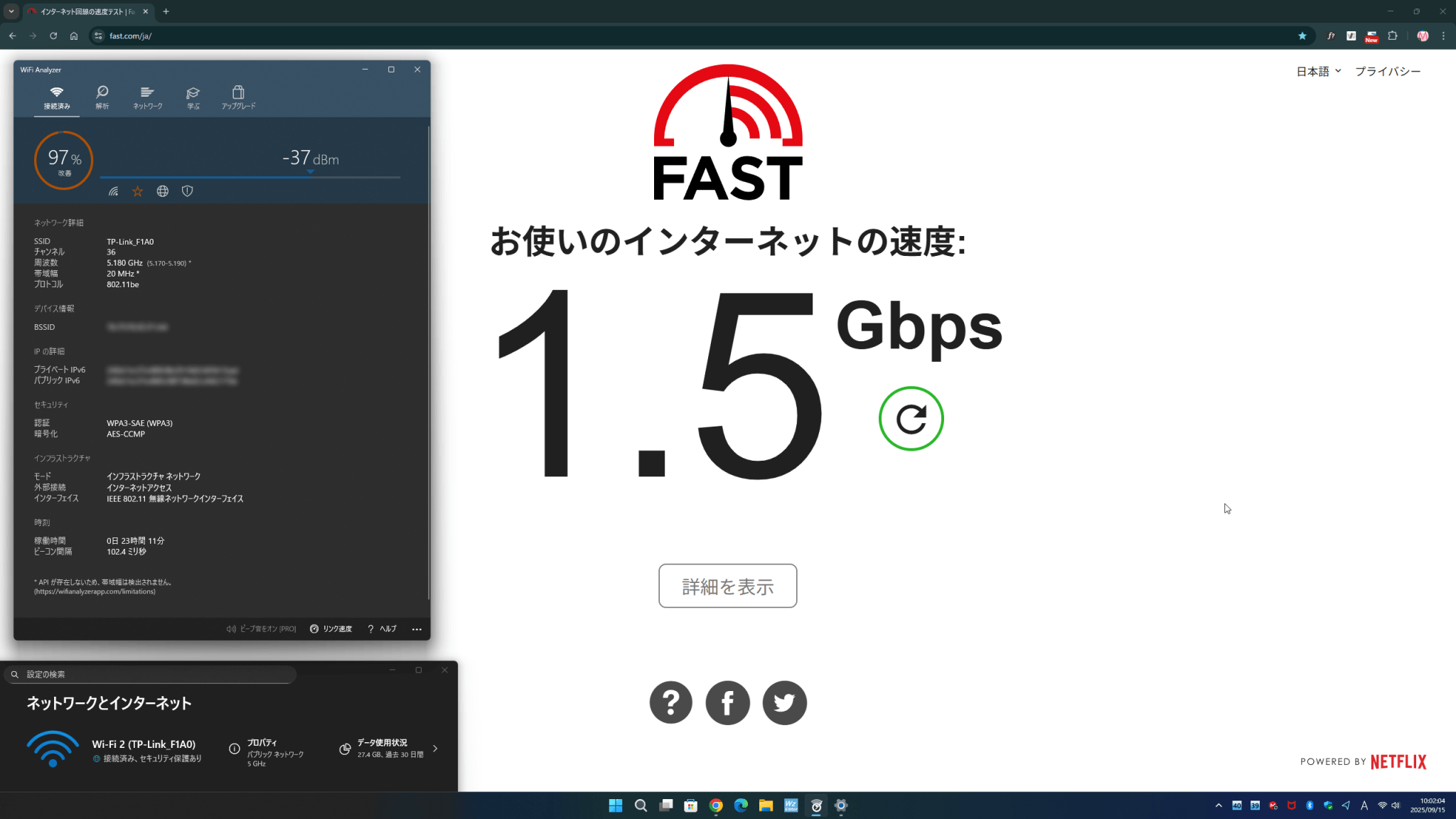The width and height of the screenshot is (1456, 819).
Task: Click the green reload speed test button
Action: pos(911,419)
